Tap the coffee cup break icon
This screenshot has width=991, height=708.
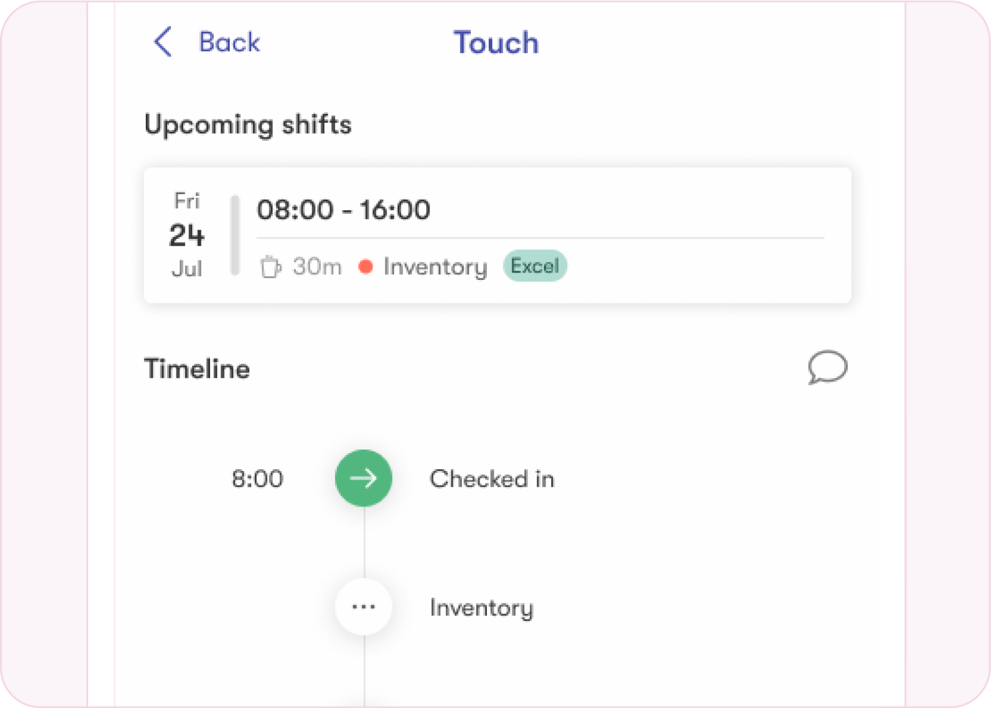point(270,266)
